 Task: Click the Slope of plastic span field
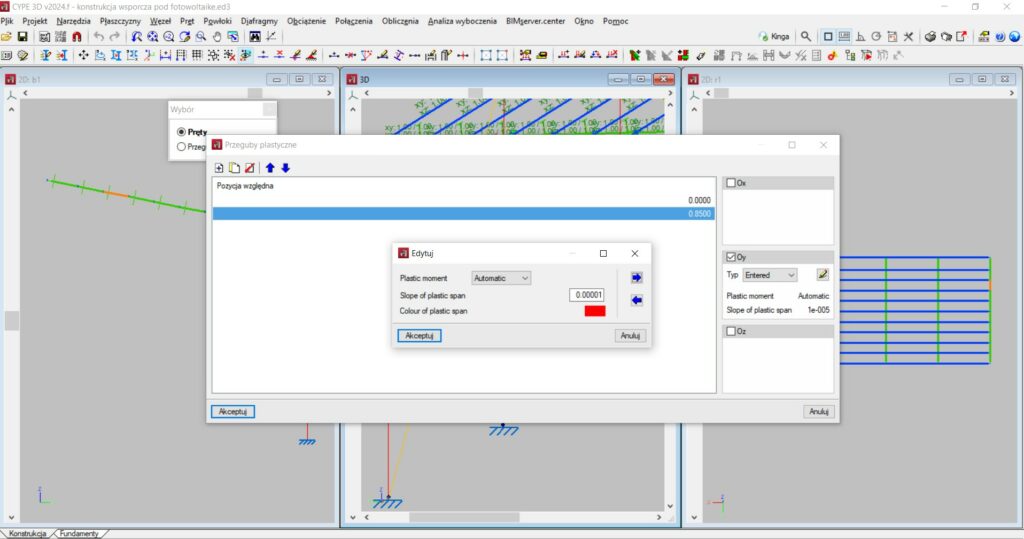click(x=587, y=295)
